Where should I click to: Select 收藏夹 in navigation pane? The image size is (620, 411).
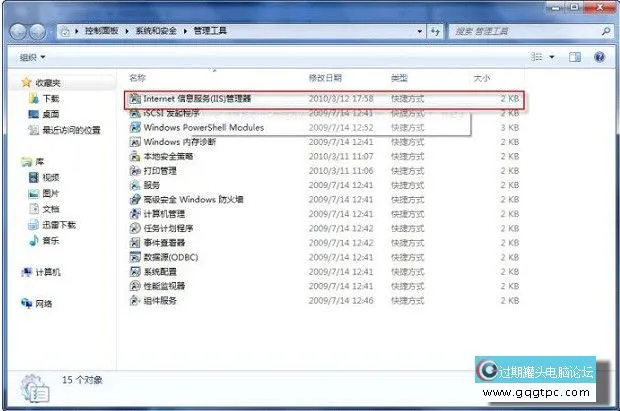click(48, 83)
